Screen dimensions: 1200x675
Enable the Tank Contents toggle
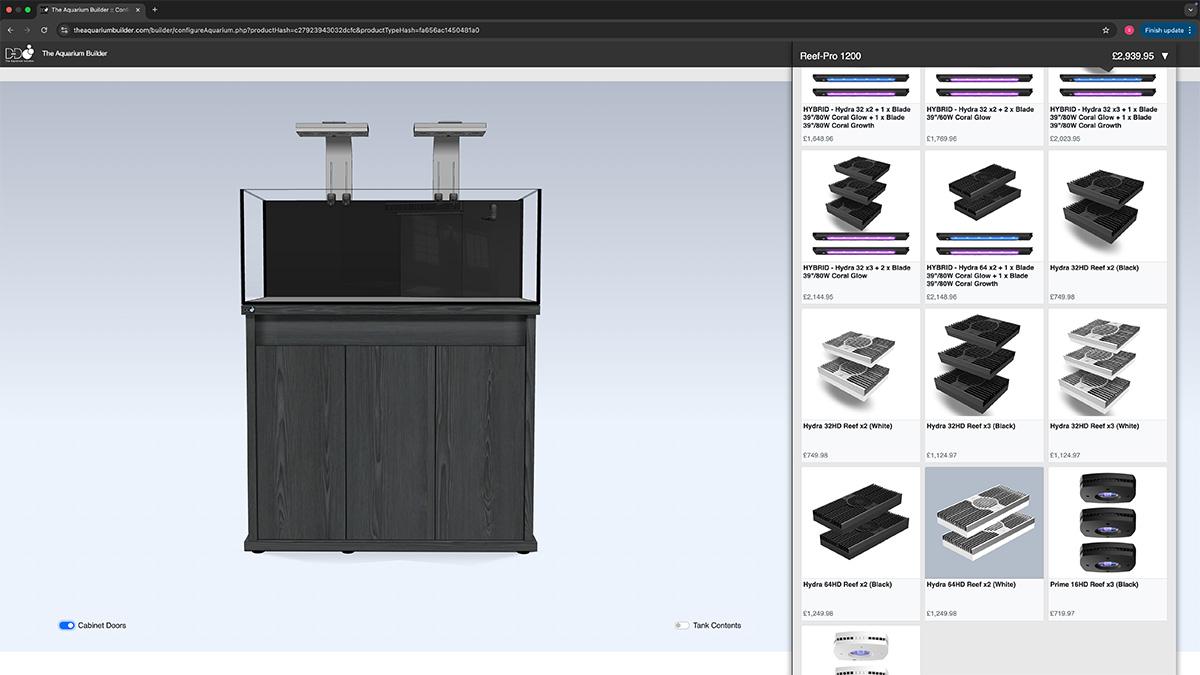[x=682, y=625]
